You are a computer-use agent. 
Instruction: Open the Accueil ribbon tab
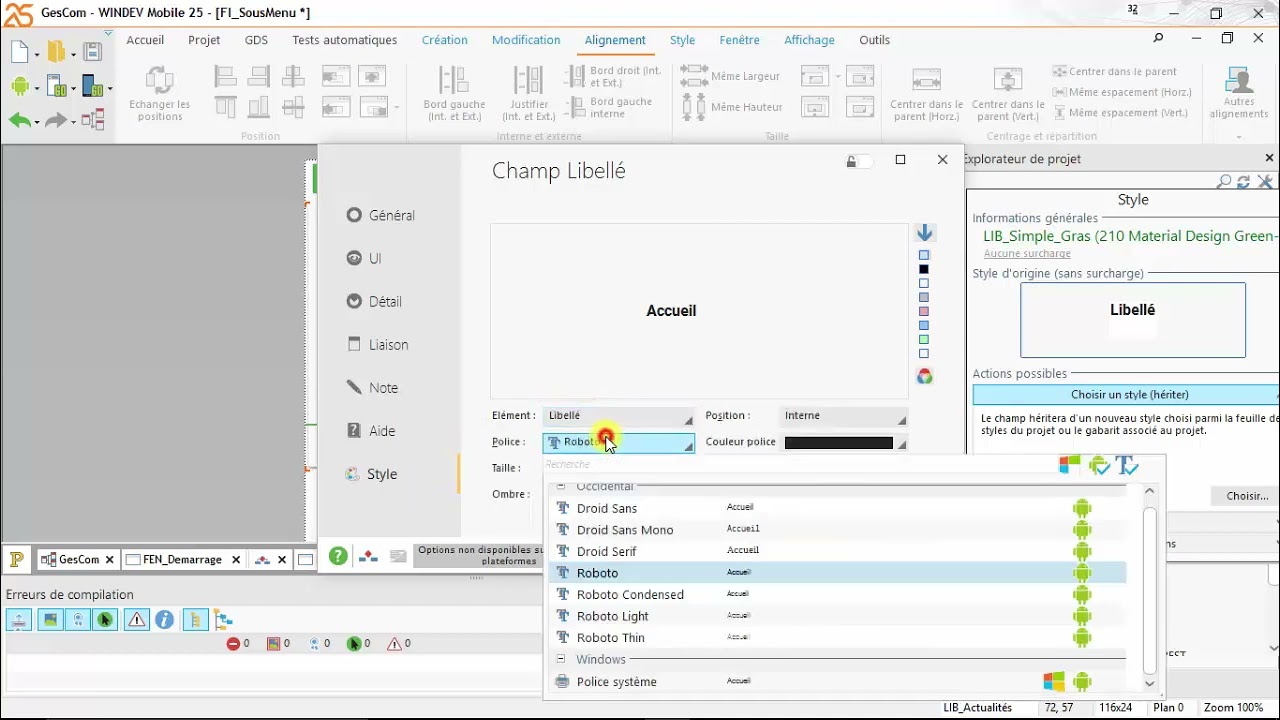point(145,40)
